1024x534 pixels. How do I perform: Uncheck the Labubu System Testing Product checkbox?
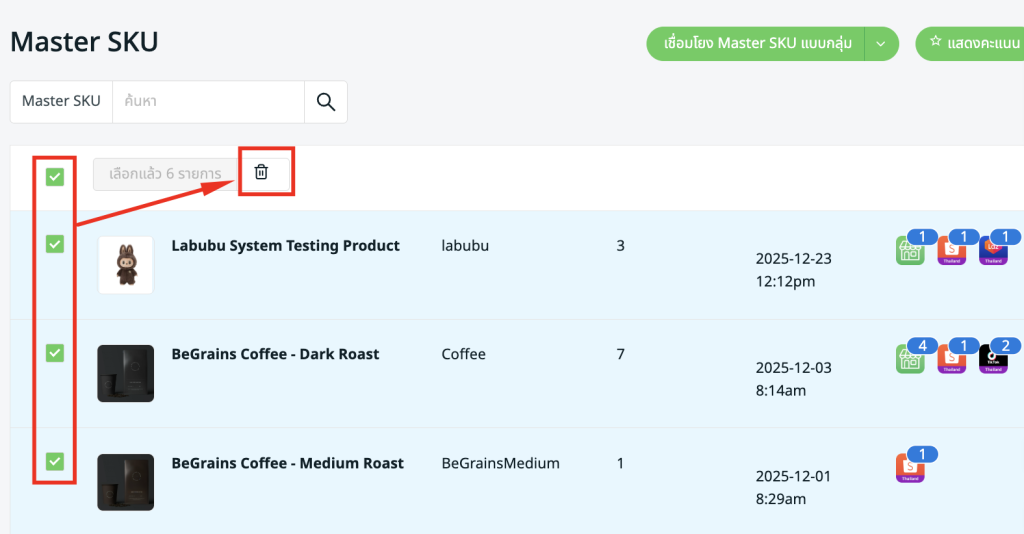pos(55,244)
